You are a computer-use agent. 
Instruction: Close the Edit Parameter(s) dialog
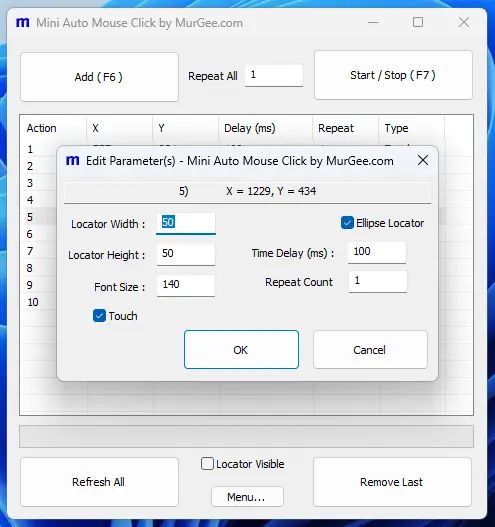(x=423, y=160)
